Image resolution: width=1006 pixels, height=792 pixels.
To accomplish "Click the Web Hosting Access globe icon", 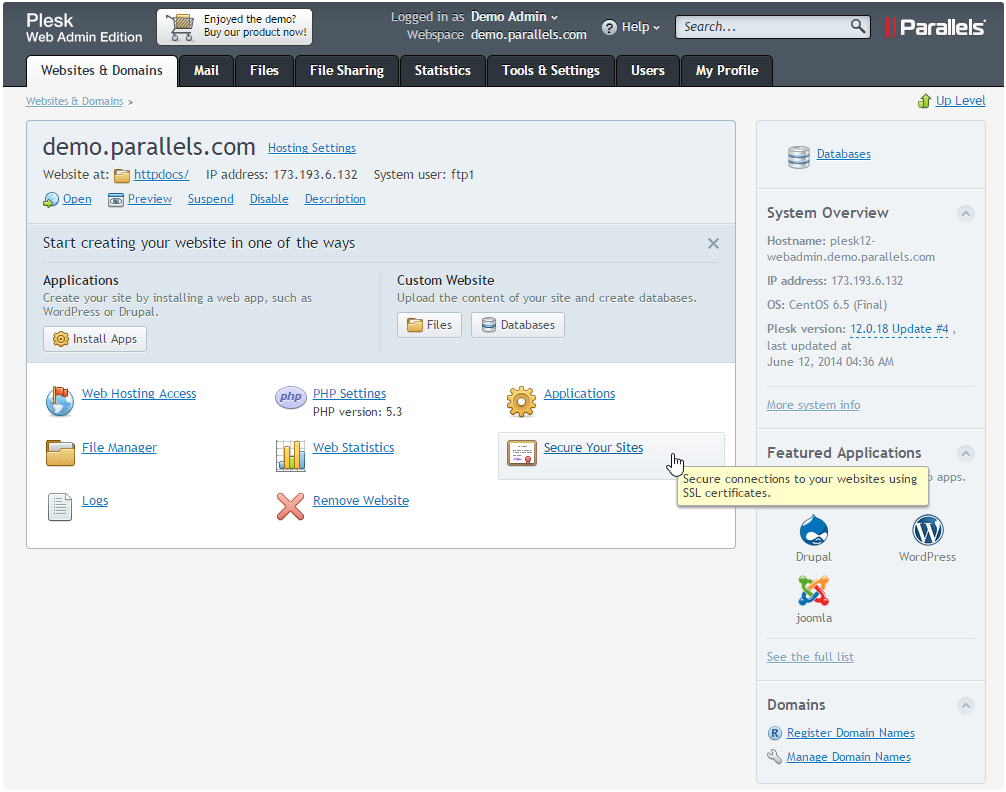I will pos(60,400).
